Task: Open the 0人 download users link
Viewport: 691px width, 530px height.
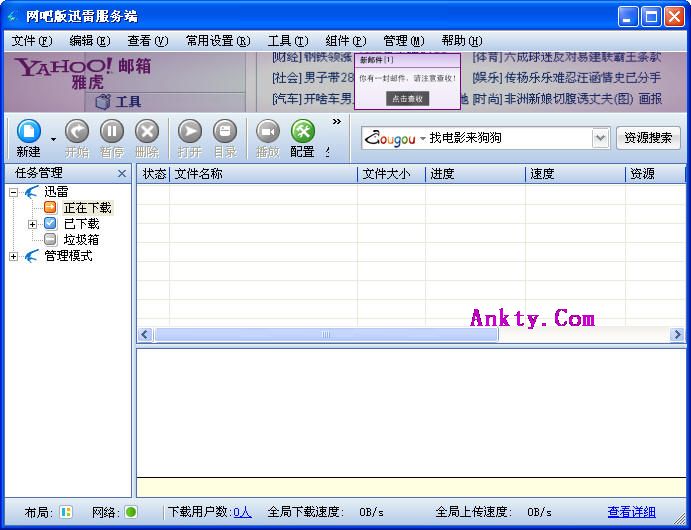Action: [x=242, y=511]
